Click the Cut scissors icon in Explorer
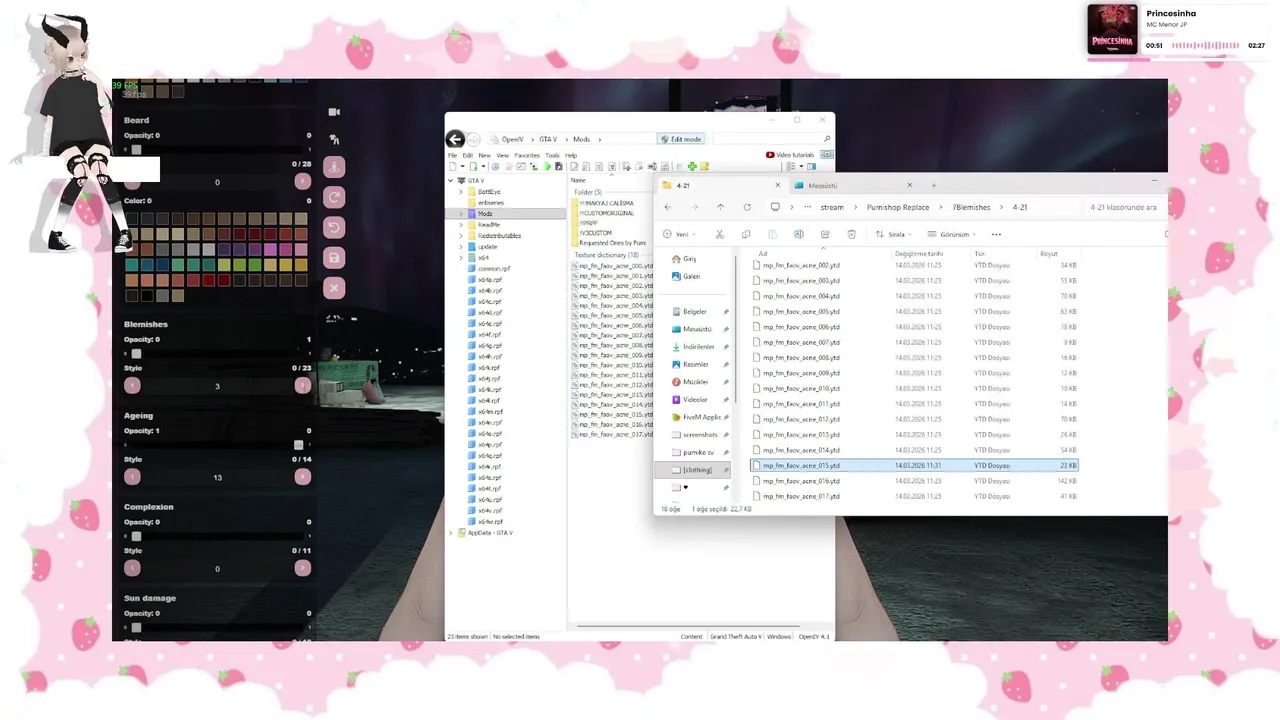The width and height of the screenshot is (1280, 720). pos(719,234)
